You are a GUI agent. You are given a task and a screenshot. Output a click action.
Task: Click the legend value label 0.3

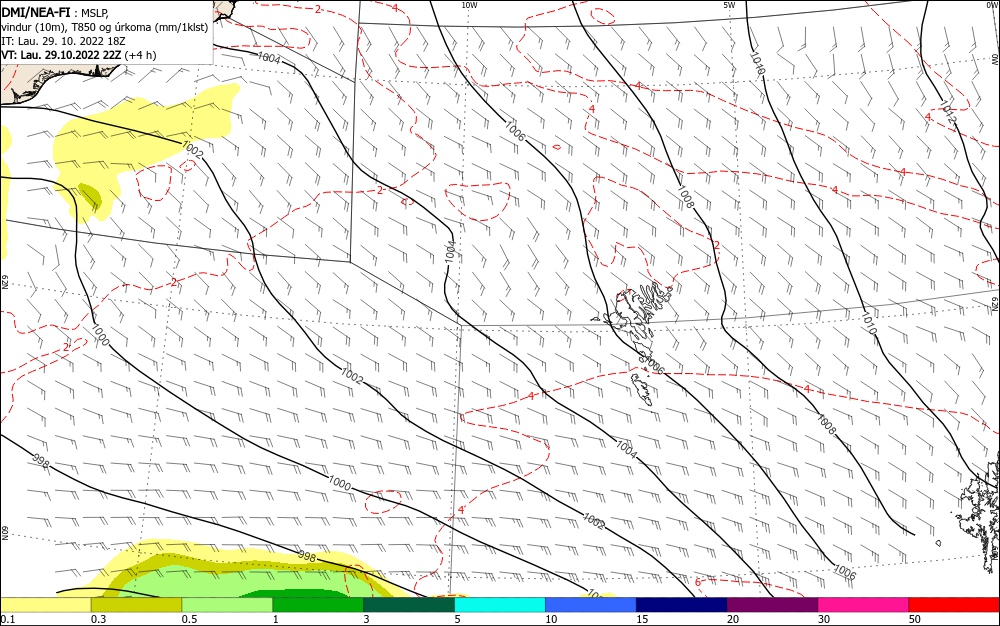pos(99,619)
